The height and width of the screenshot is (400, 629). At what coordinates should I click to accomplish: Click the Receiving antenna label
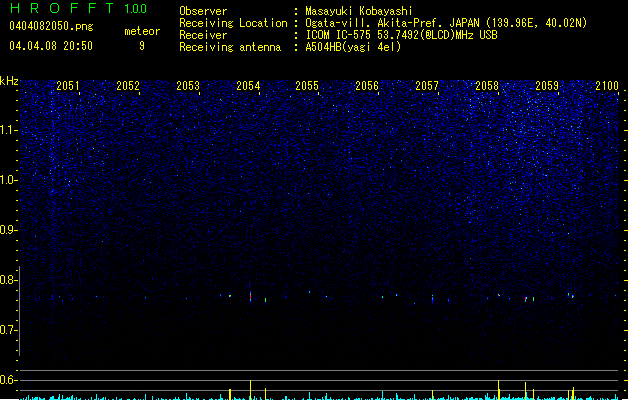click(230, 47)
